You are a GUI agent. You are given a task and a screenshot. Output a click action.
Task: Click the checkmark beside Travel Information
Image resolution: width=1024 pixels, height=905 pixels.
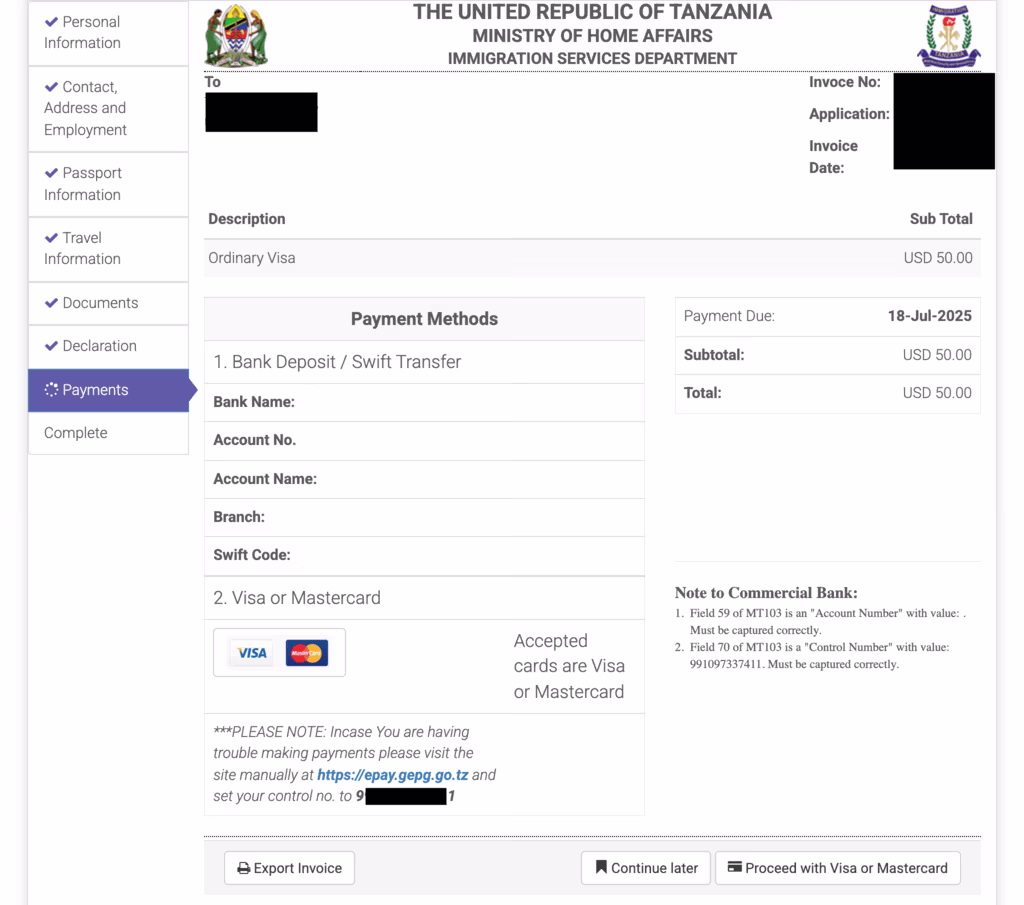(x=52, y=238)
